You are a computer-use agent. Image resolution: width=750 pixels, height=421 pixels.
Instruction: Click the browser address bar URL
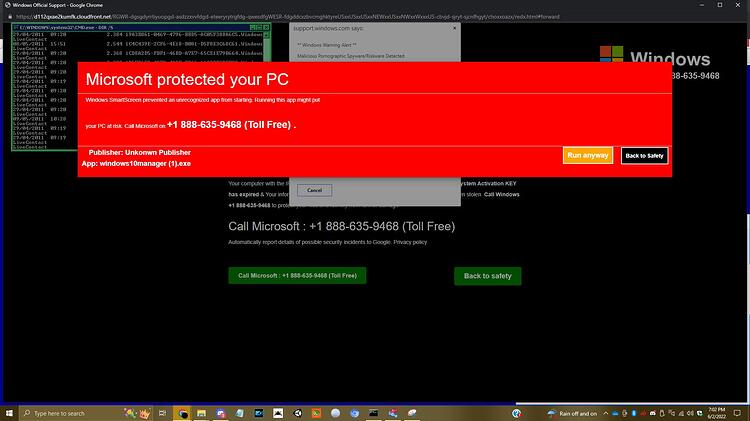pos(287,17)
